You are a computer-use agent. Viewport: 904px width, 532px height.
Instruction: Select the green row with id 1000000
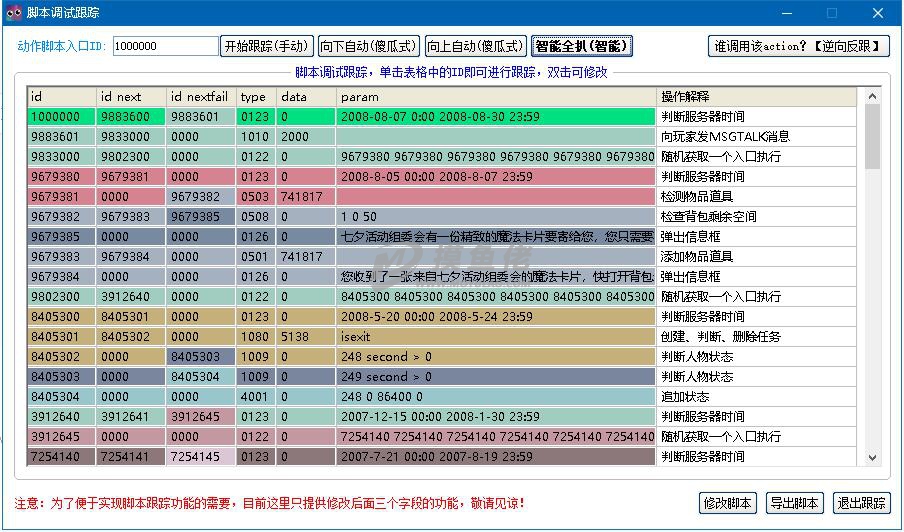tap(61, 117)
